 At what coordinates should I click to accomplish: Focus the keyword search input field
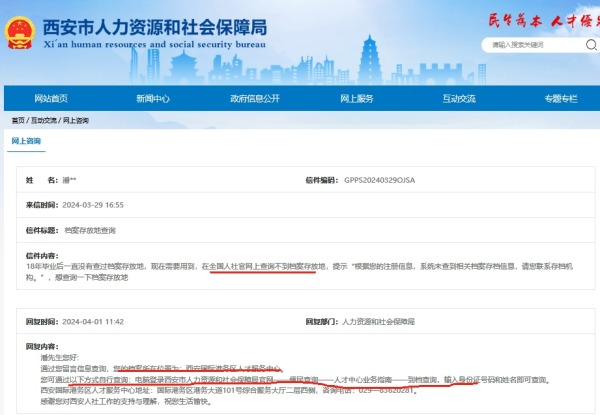[532, 45]
